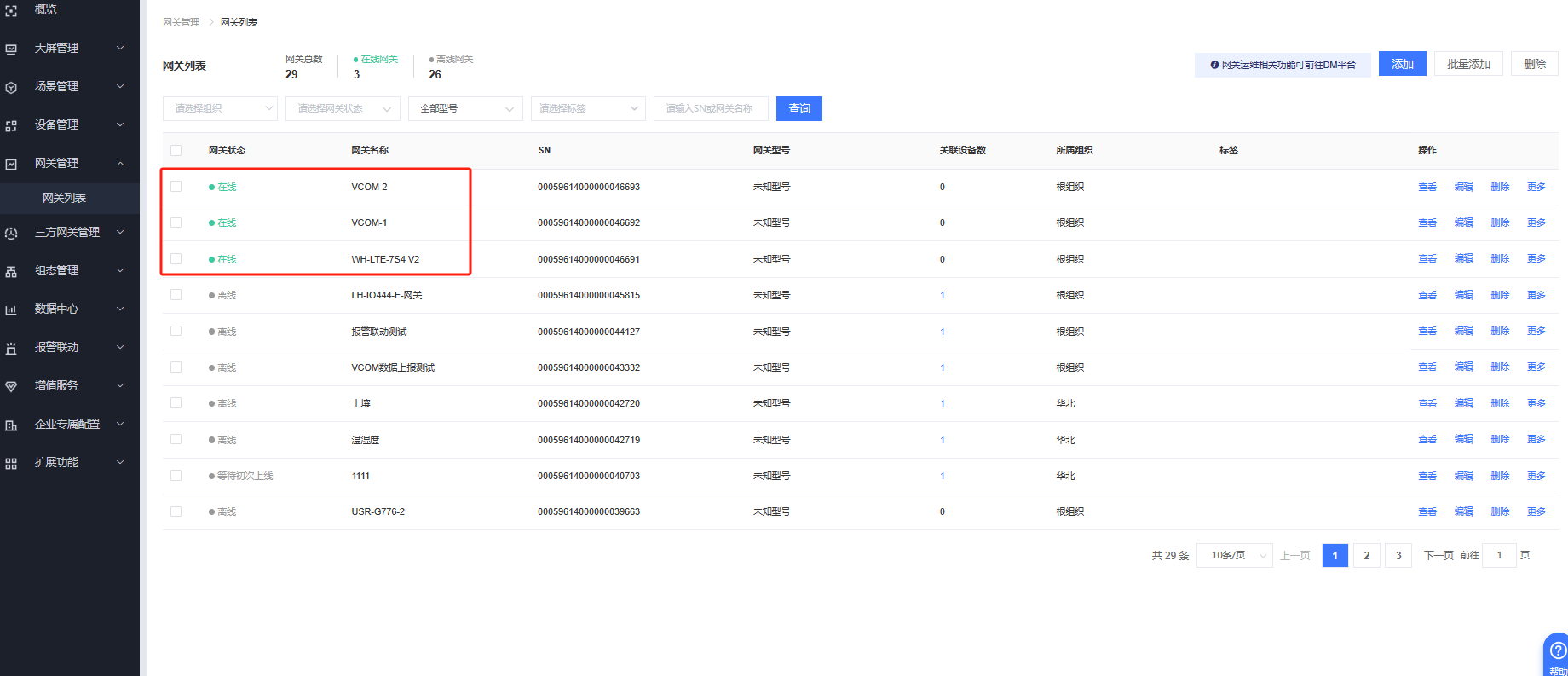
Task: Select the USR-G776-2 row checkbox
Action: coord(176,511)
